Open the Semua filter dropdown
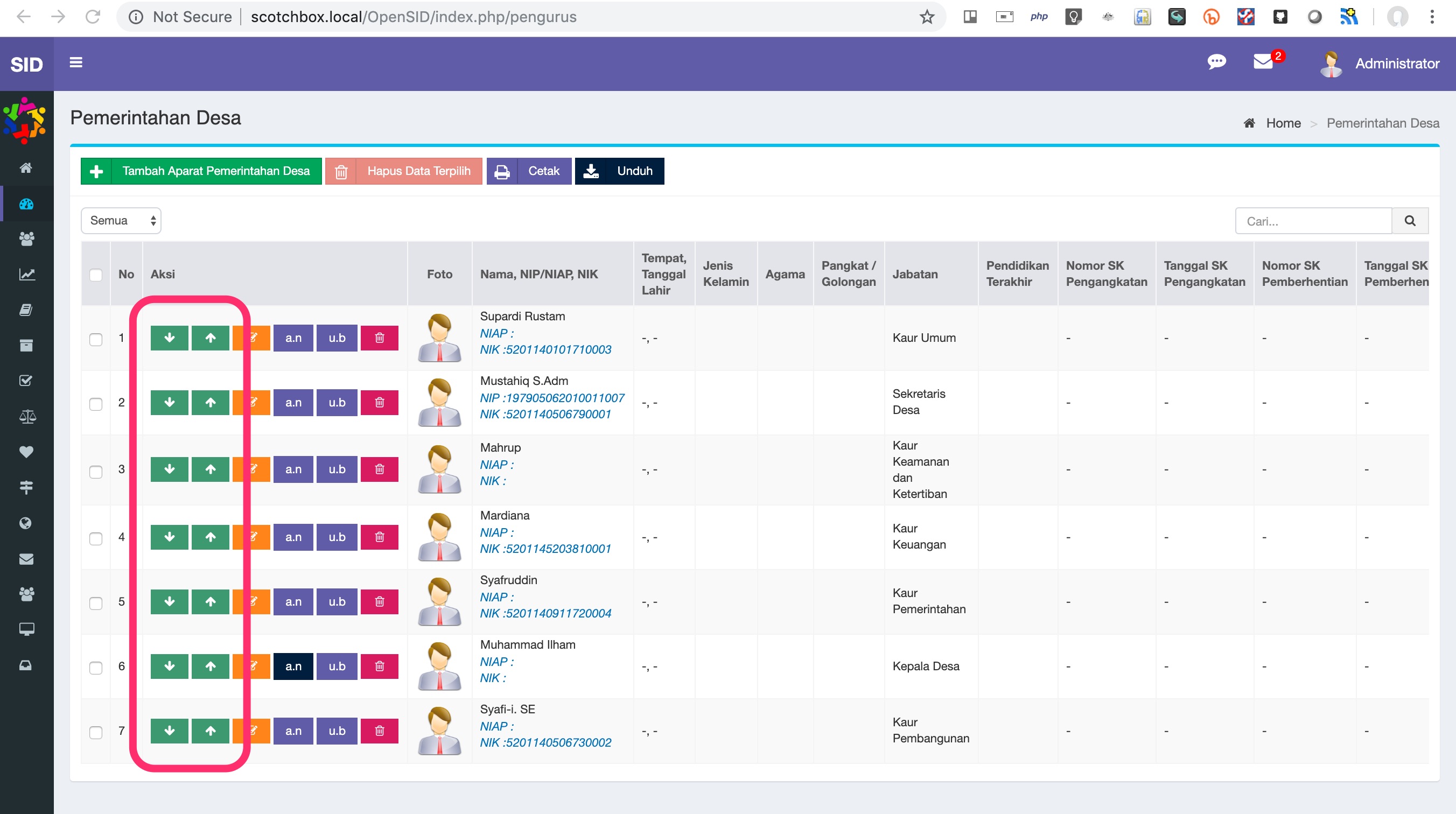This screenshot has height=814, width=1456. pos(121,221)
